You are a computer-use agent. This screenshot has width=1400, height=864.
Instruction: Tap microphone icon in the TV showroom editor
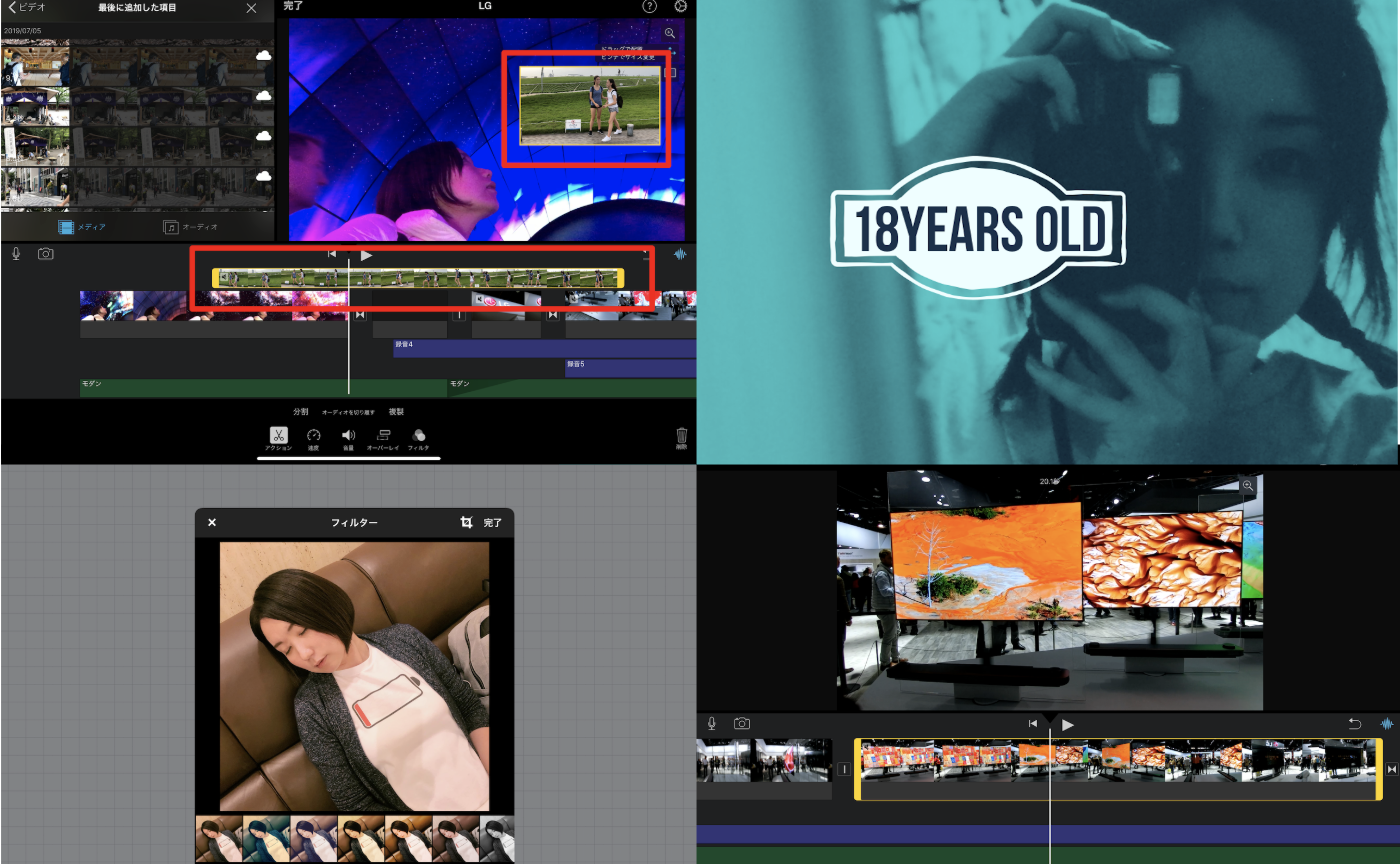(x=712, y=723)
